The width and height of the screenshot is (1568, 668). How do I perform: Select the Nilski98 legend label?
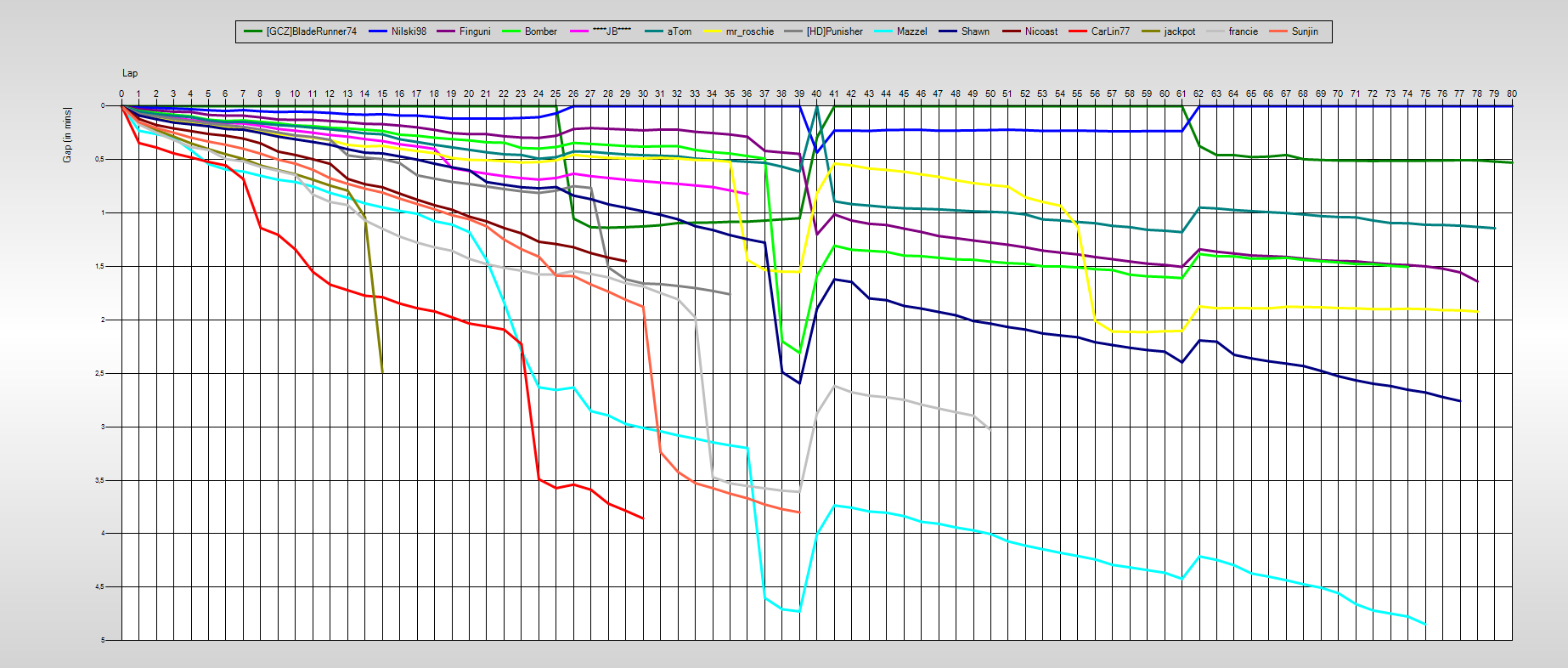pyautogui.click(x=409, y=31)
